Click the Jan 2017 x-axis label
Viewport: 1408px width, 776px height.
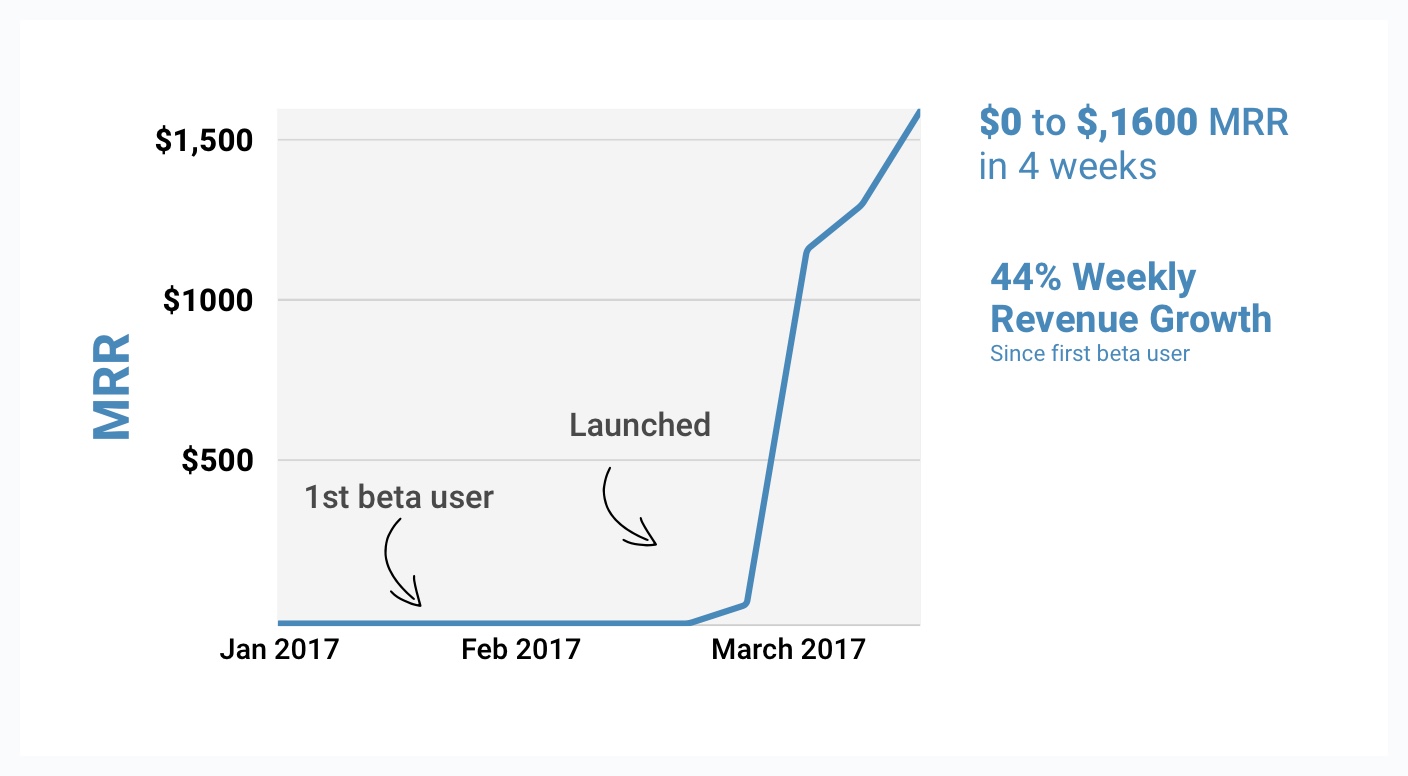point(279,649)
